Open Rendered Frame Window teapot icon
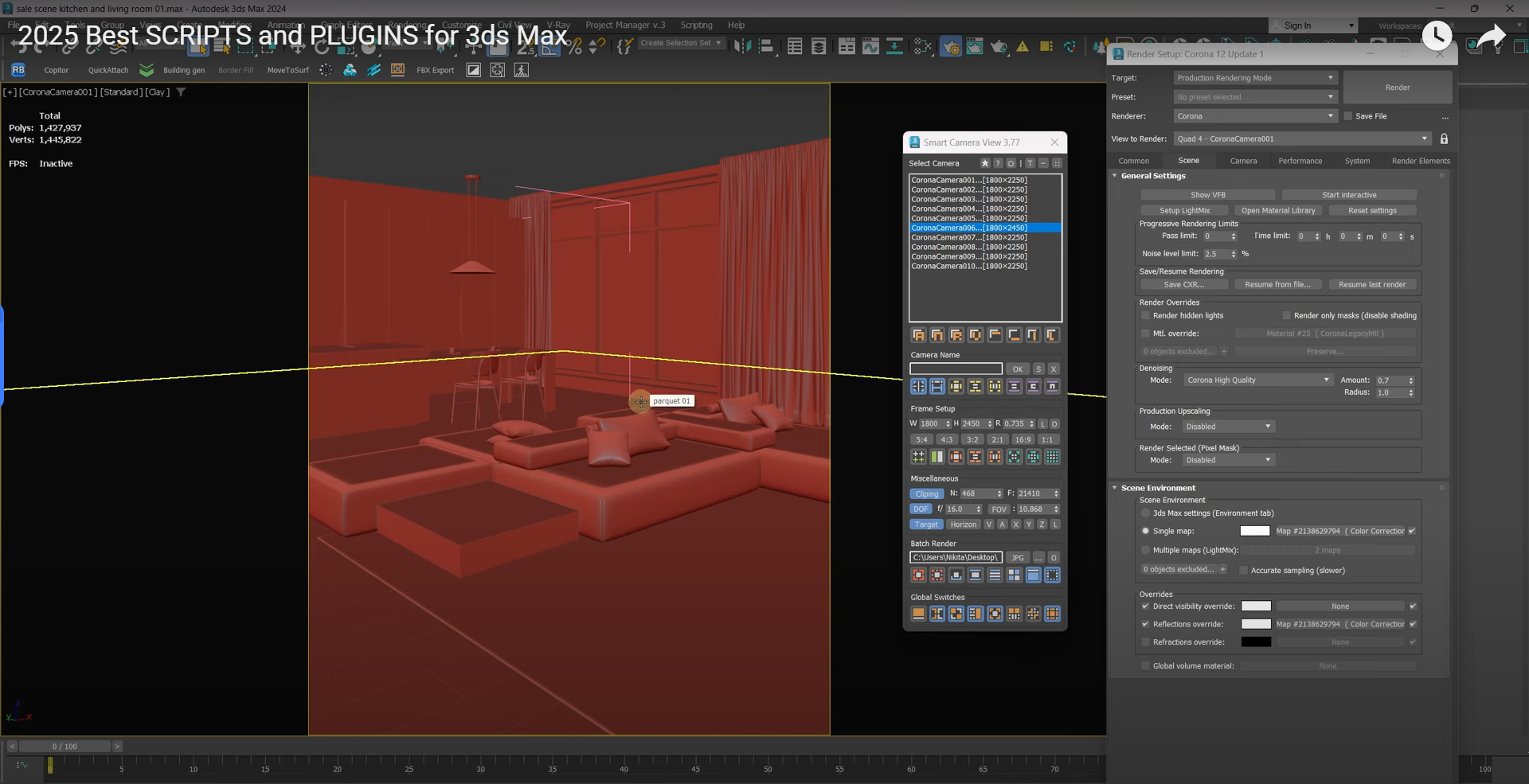1529x784 pixels. click(x=975, y=47)
